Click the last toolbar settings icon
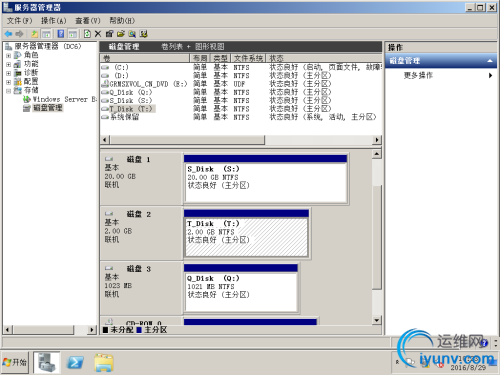The width and height of the screenshot is (500, 375). pyautogui.click(x=144, y=34)
